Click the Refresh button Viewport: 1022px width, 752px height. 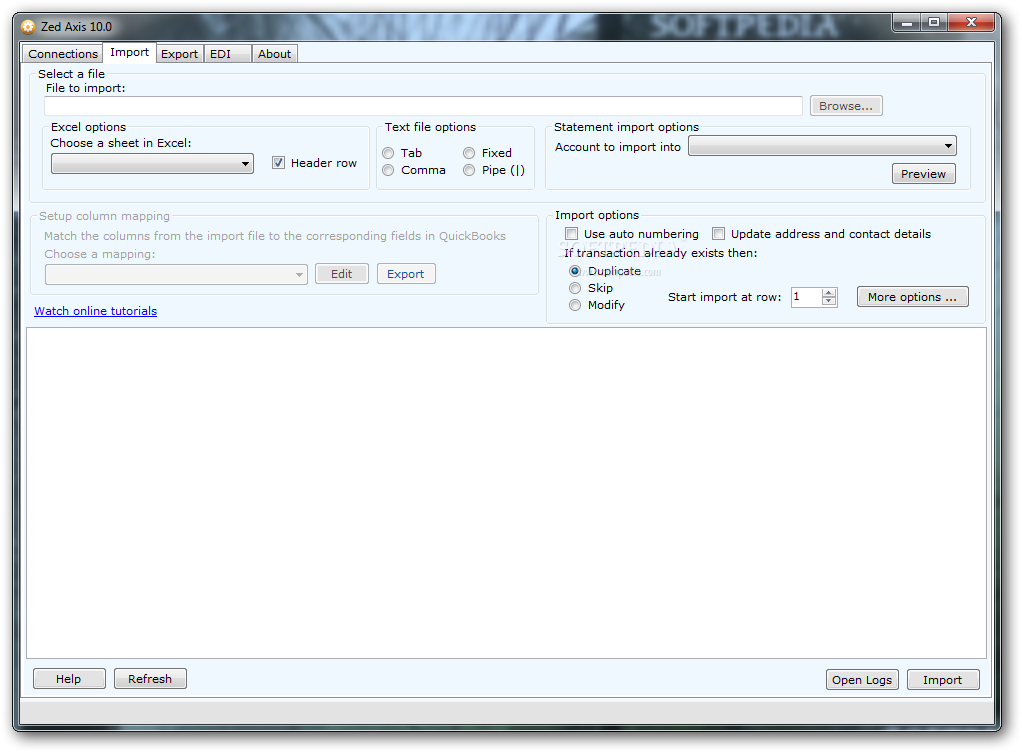150,679
